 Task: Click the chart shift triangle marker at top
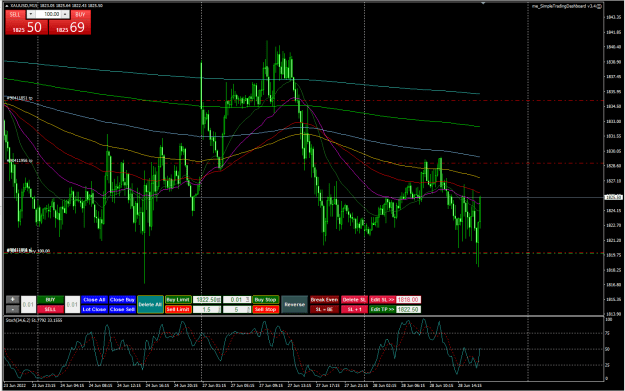tap(483, 3)
